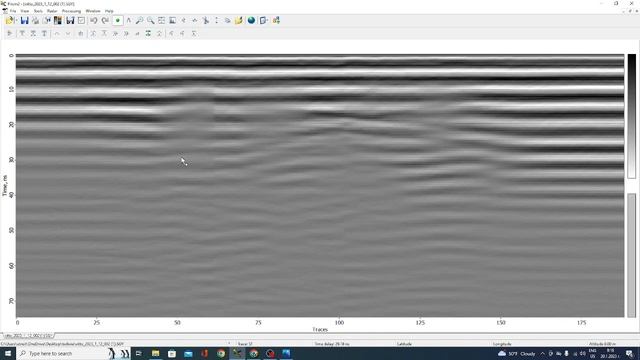Click the Windows Start button
This screenshot has height=360, width=640.
point(7,353)
